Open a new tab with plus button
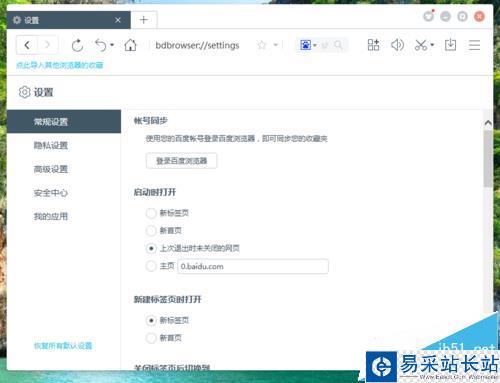Image resolution: width=500 pixels, height=383 pixels. tap(144, 20)
